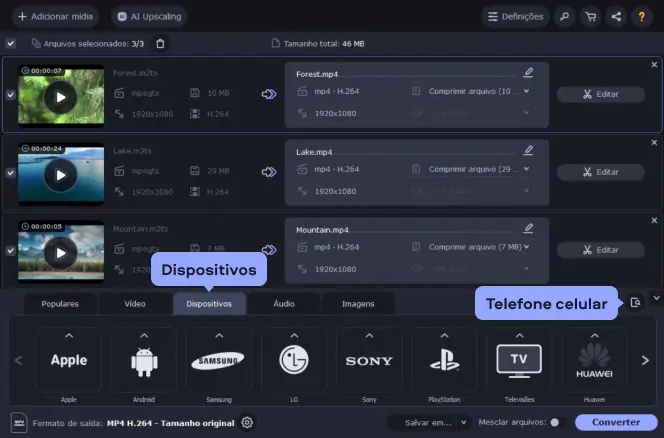Expand the Apple preset chevron
This screenshot has height=438, width=664.
point(69,335)
